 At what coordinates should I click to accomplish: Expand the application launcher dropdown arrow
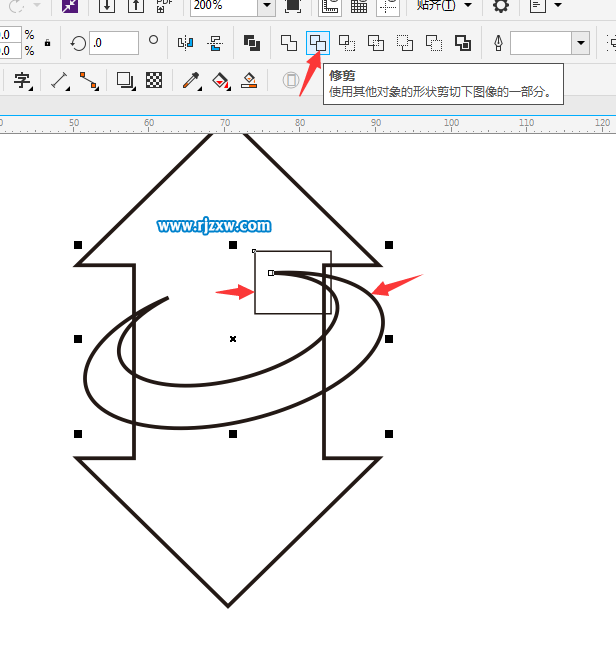558,5
